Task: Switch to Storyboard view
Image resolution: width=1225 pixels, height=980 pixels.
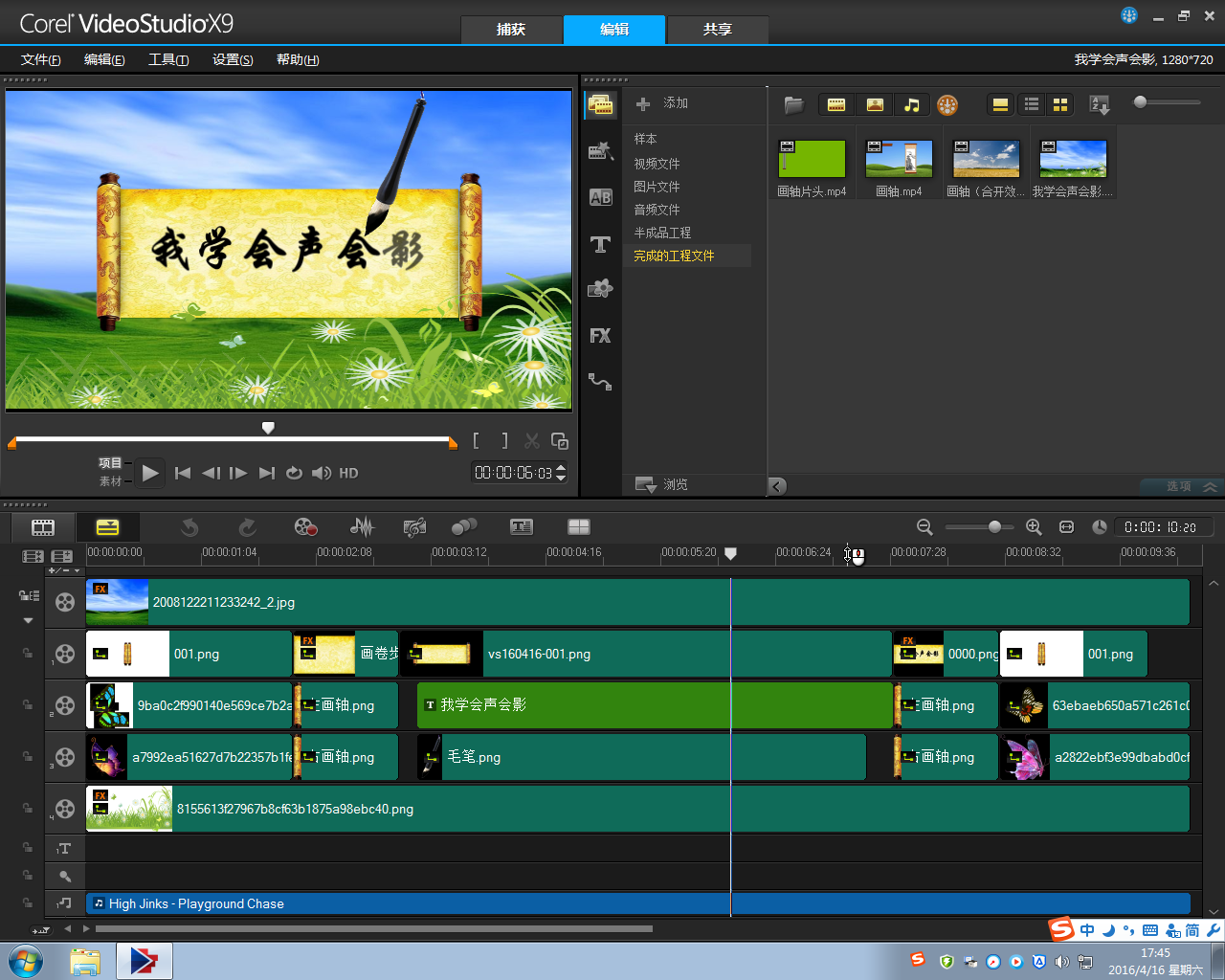Action: point(43,527)
